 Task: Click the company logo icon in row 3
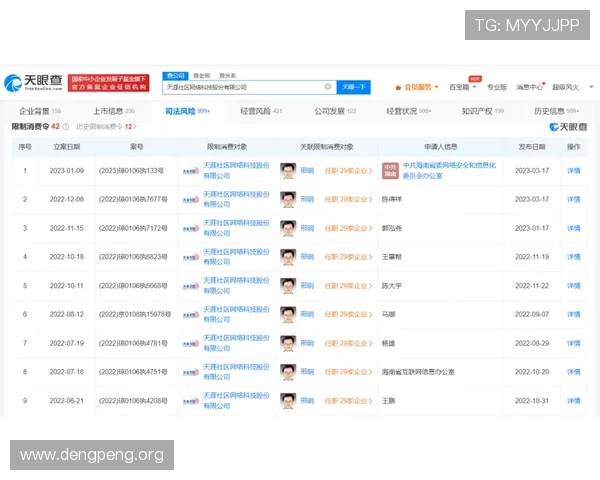pos(191,229)
